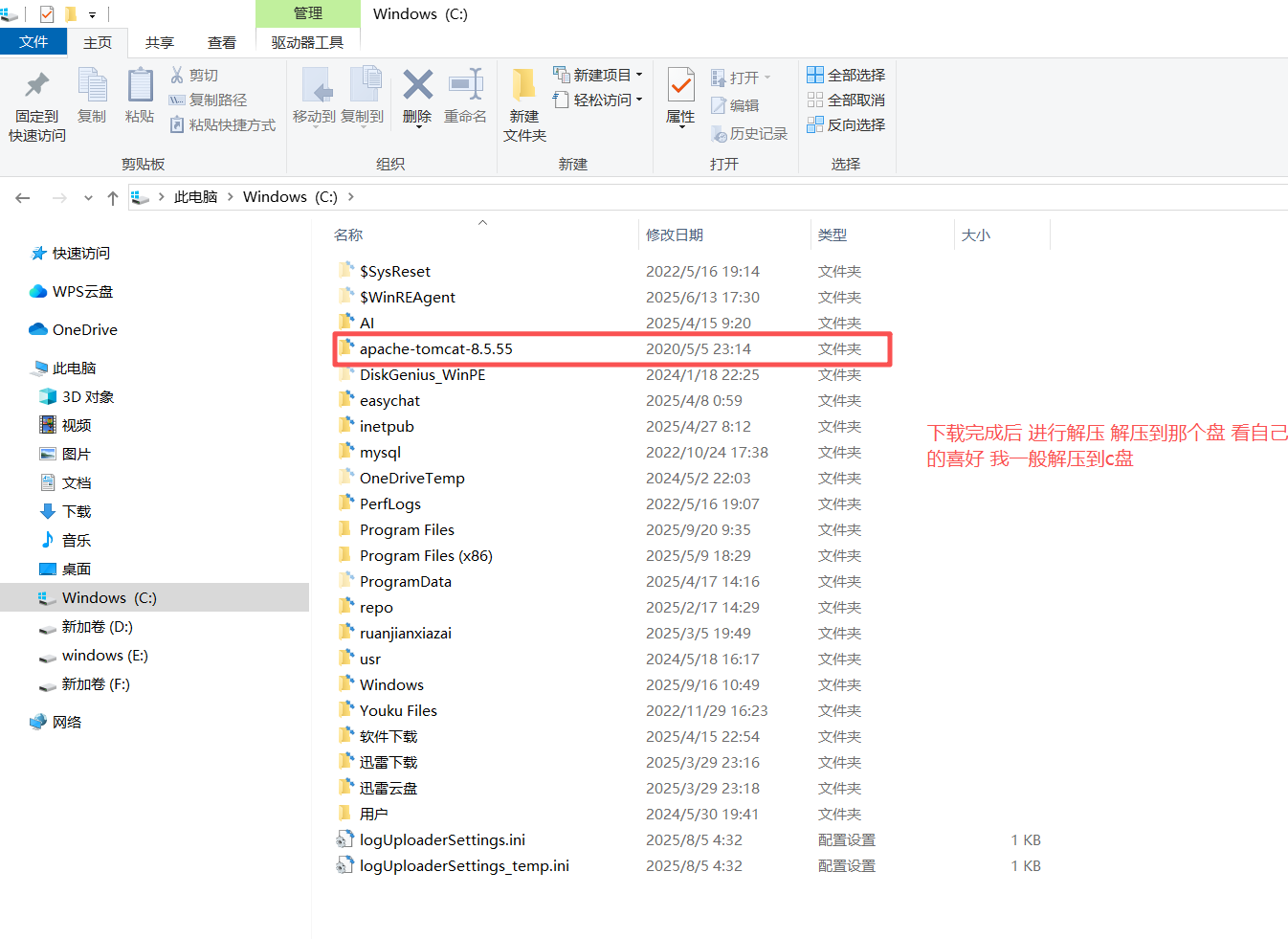Open recent locations dropdown arrow
Image resolution: width=1288 pixels, height=939 pixels.
88,198
